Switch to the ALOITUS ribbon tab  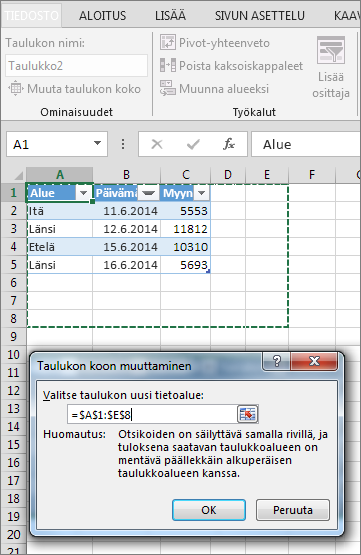(102, 16)
